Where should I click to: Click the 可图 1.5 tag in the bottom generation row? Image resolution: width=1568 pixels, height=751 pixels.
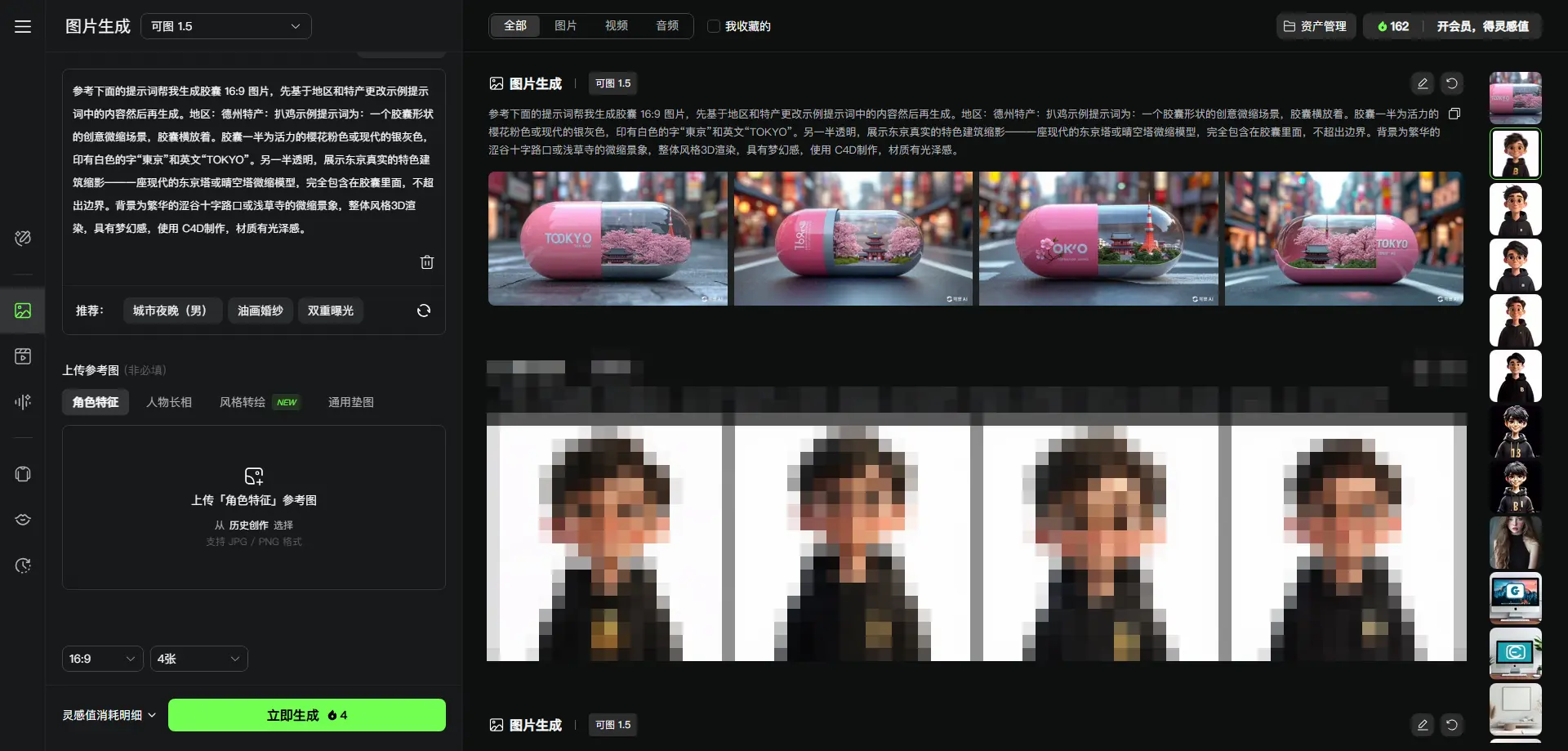(x=612, y=725)
